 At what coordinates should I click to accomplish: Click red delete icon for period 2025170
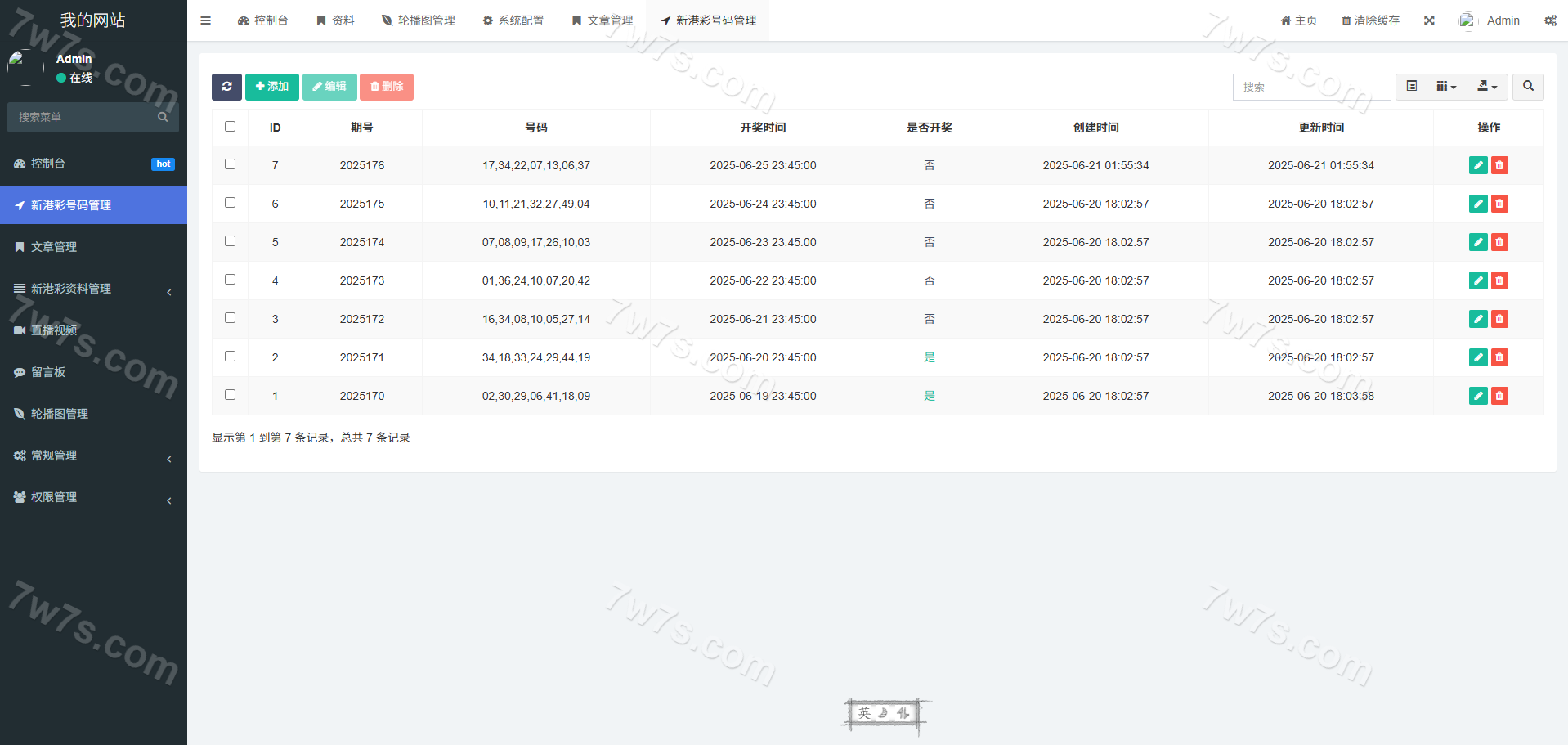(1499, 396)
